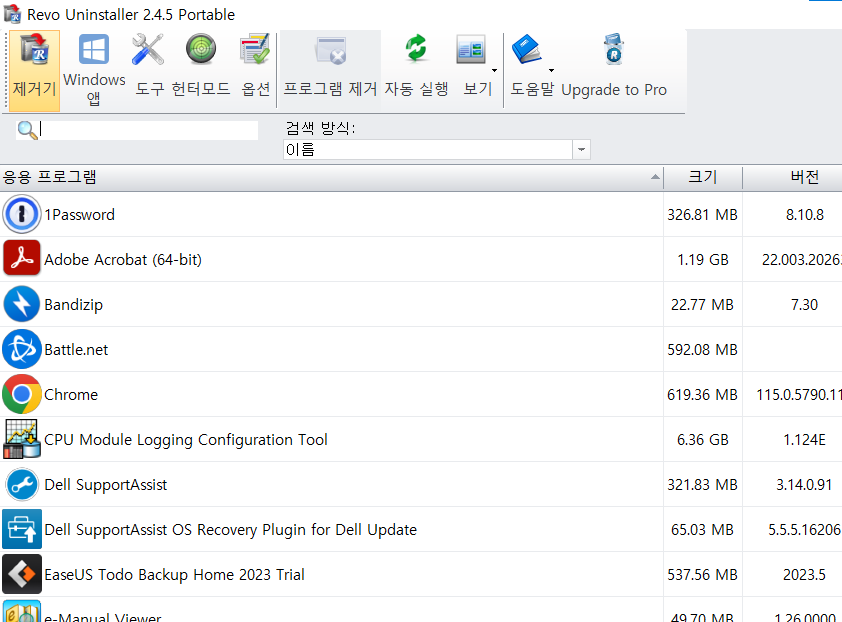Image resolution: width=842 pixels, height=622 pixels.
Task: Select EaseUS Todo Backup Home 2023 Trial
Action: pos(175,575)
